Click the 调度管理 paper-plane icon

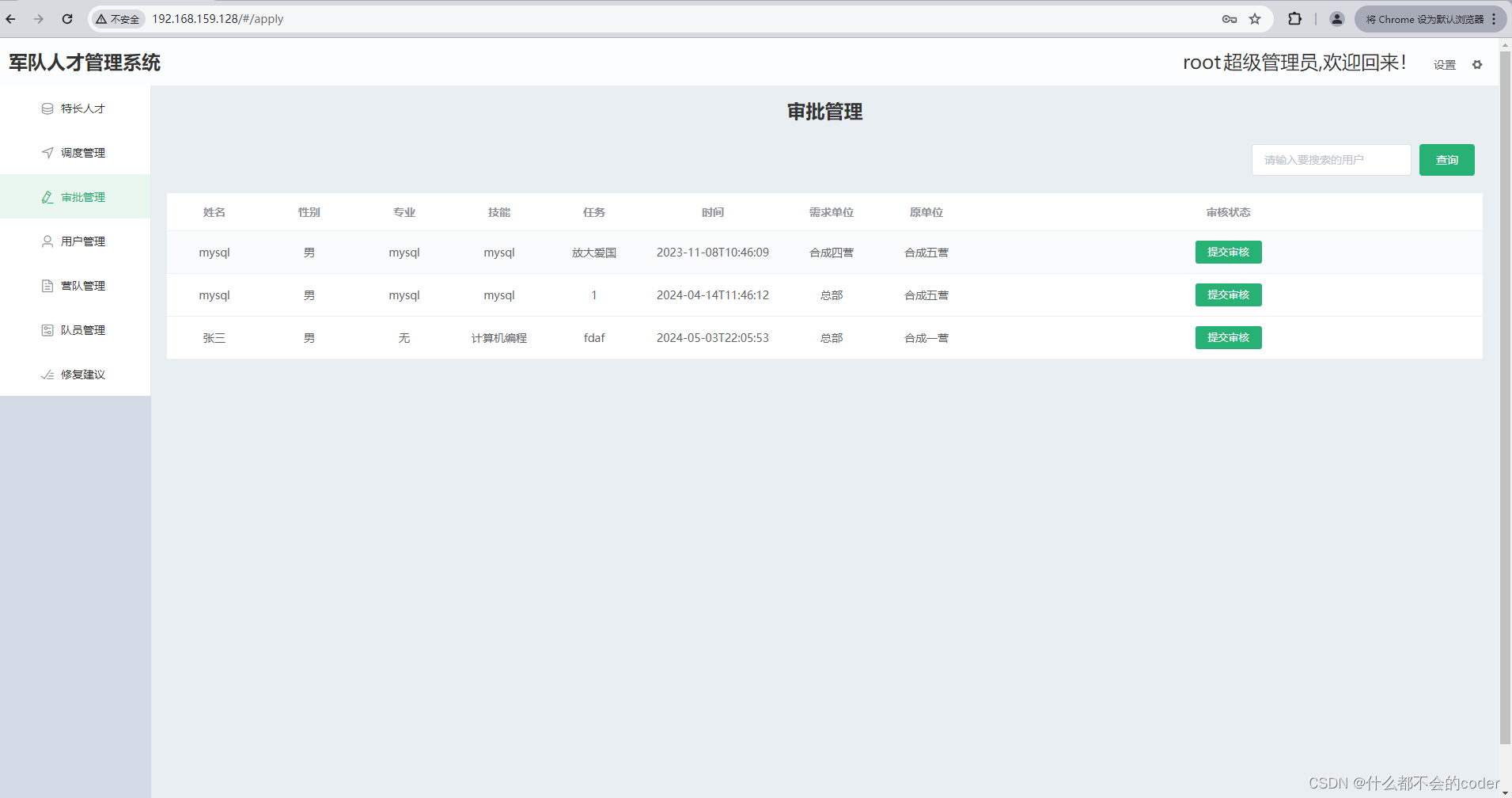pyautogui.click(x=47, y=153)
